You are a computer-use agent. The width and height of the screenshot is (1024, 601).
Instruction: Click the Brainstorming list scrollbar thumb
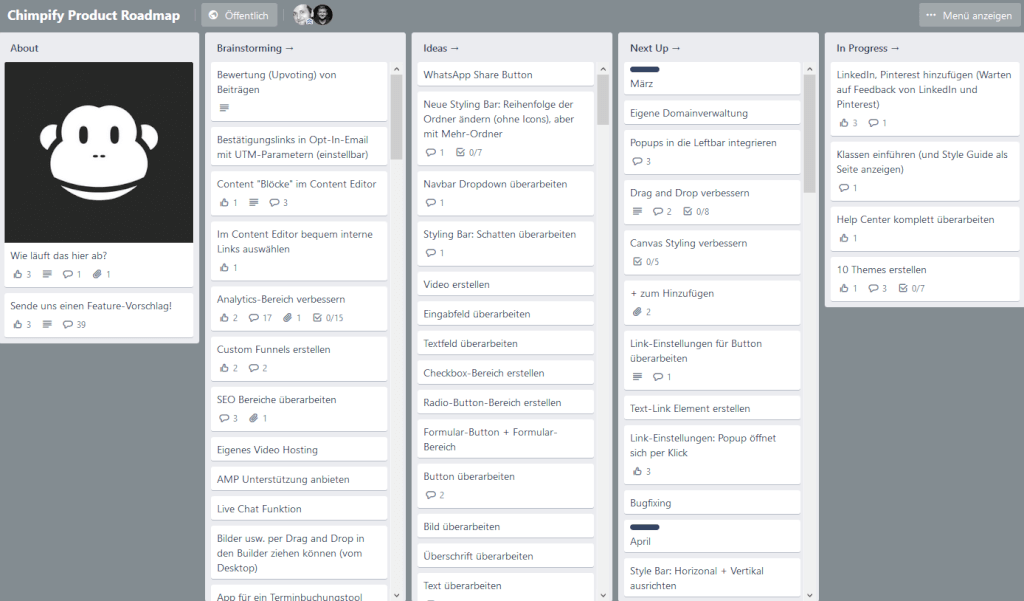396,117
